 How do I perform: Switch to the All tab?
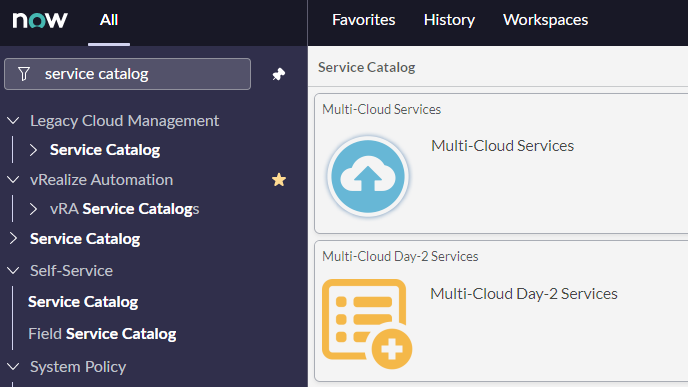pos(109,20)
